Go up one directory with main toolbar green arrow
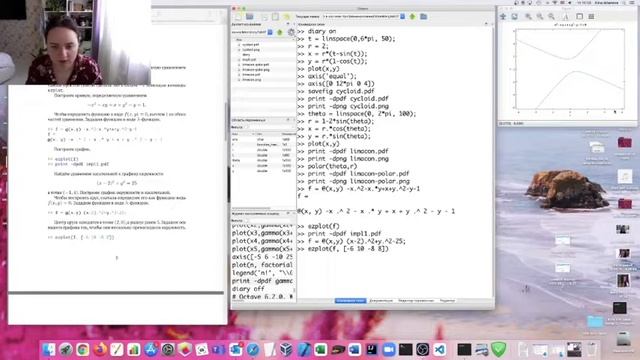The height and width of the screenshot is (360, 640). click(x=412, y=16)
